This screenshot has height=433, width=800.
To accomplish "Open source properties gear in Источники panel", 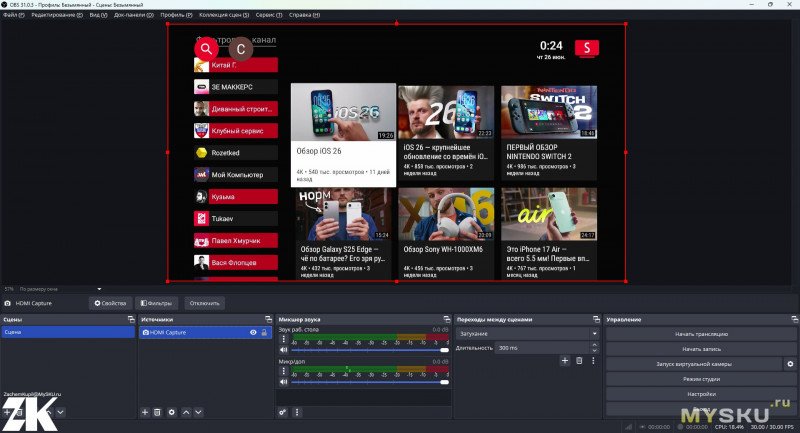I will 171,412.
